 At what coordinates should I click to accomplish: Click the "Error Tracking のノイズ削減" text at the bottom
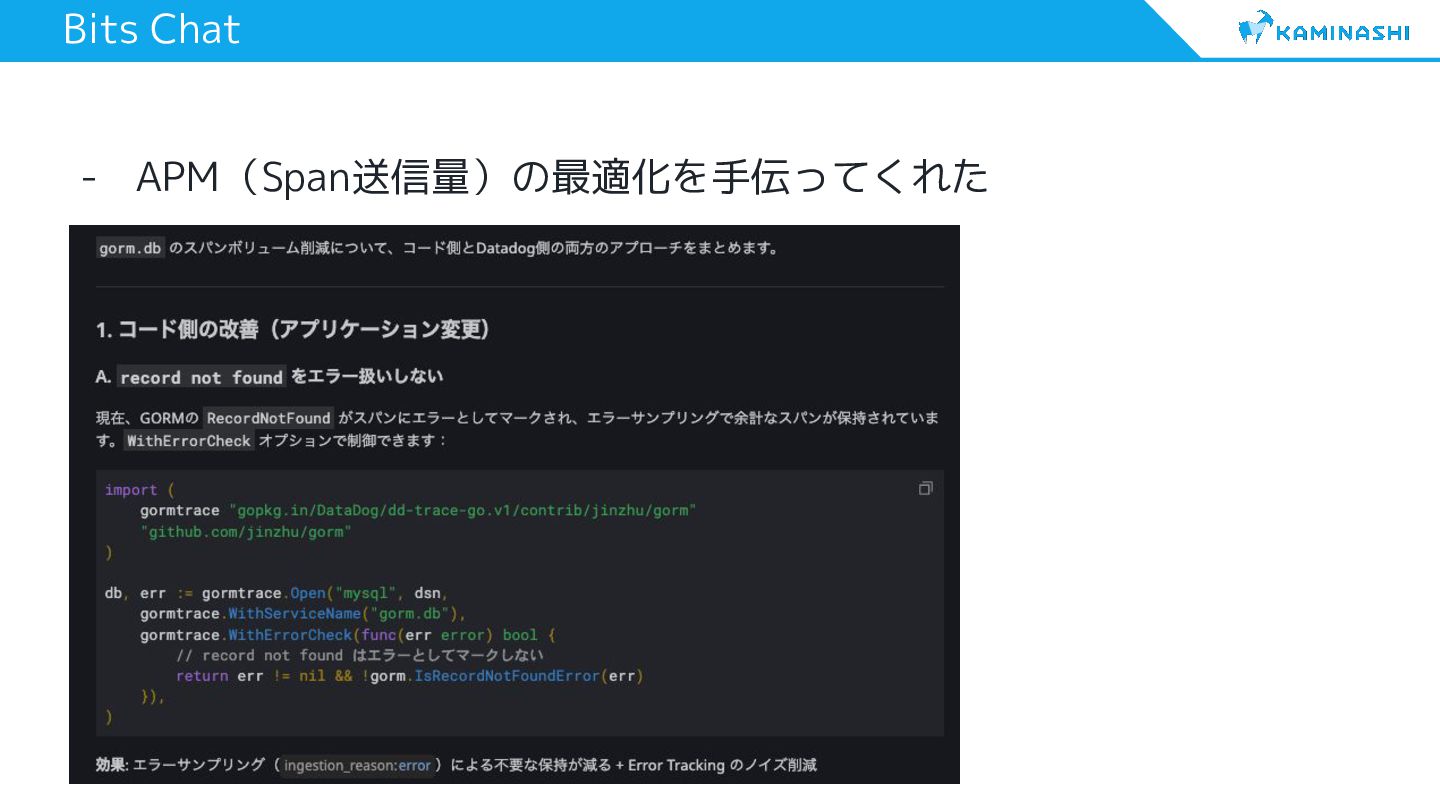point(722,765)
